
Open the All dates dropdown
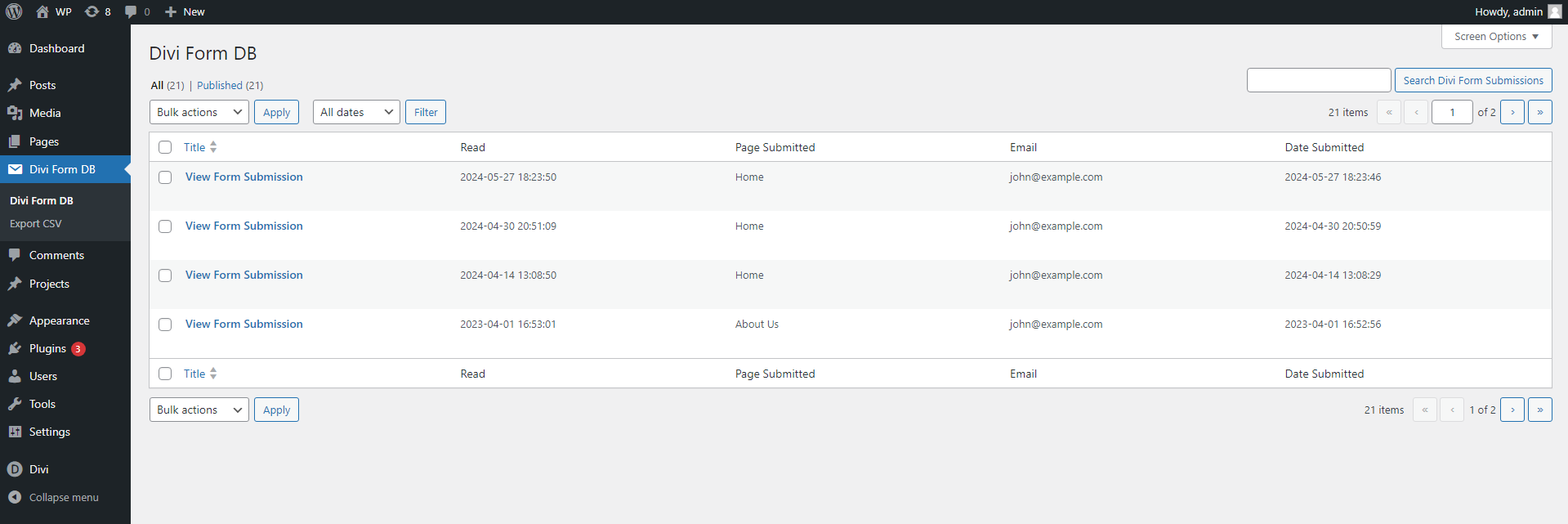356,112
